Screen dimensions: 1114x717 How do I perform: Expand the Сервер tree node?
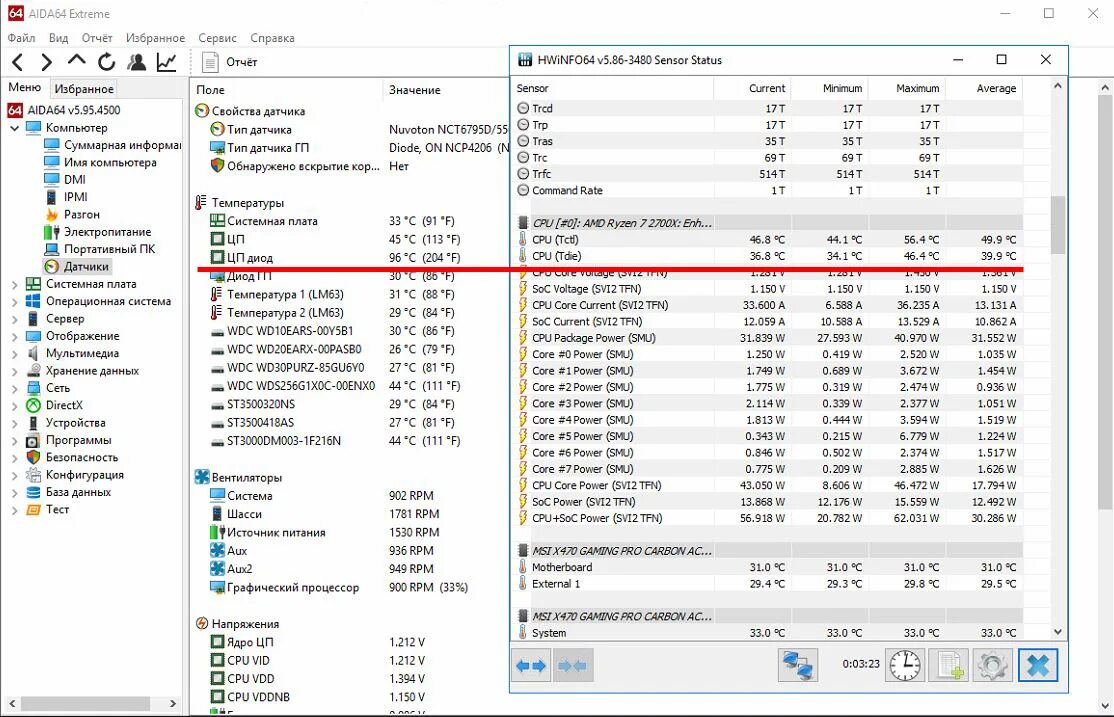click(x=15, y=319)
